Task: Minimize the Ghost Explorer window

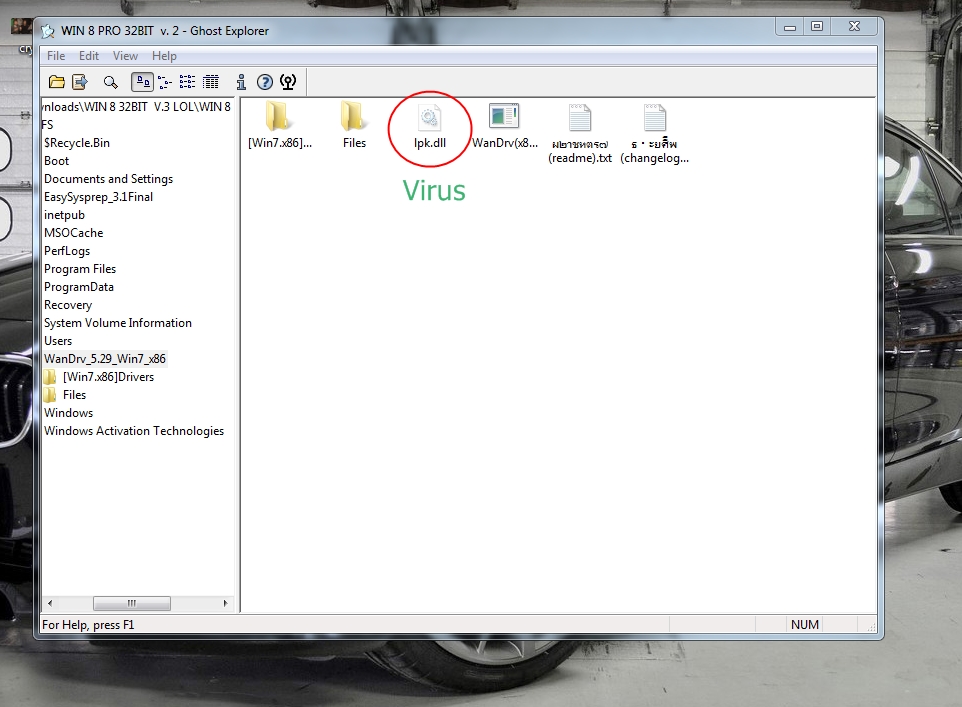Action: coord(790,27)
